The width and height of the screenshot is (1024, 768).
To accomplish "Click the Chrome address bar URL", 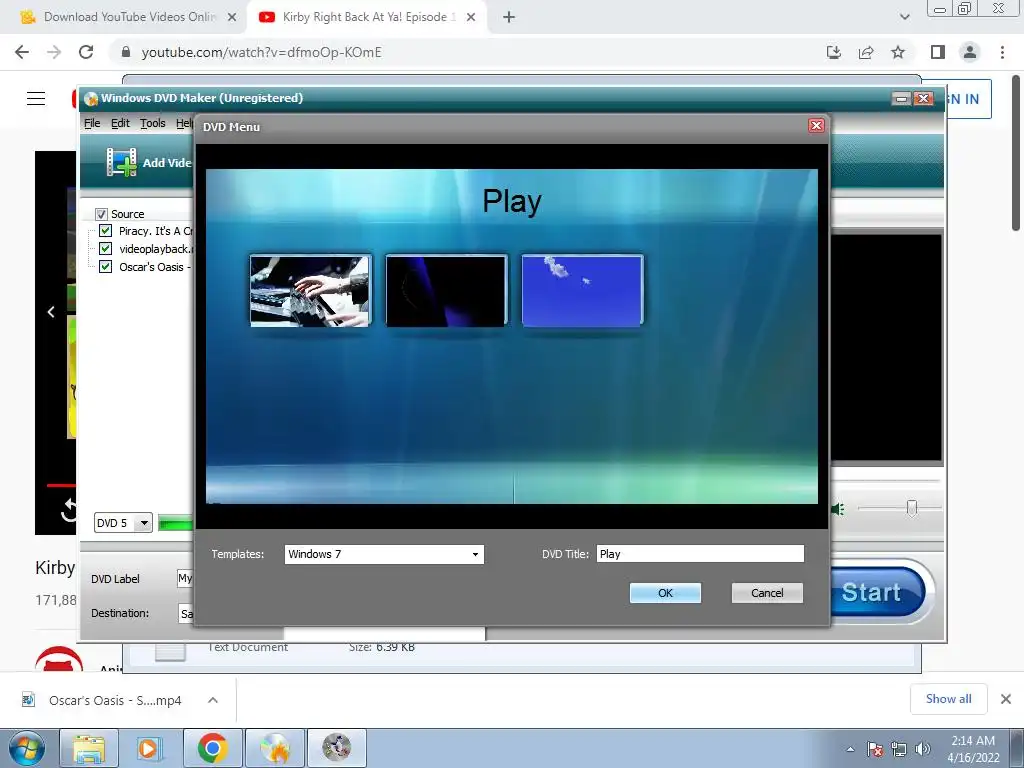I will click(x=261, y=52).
